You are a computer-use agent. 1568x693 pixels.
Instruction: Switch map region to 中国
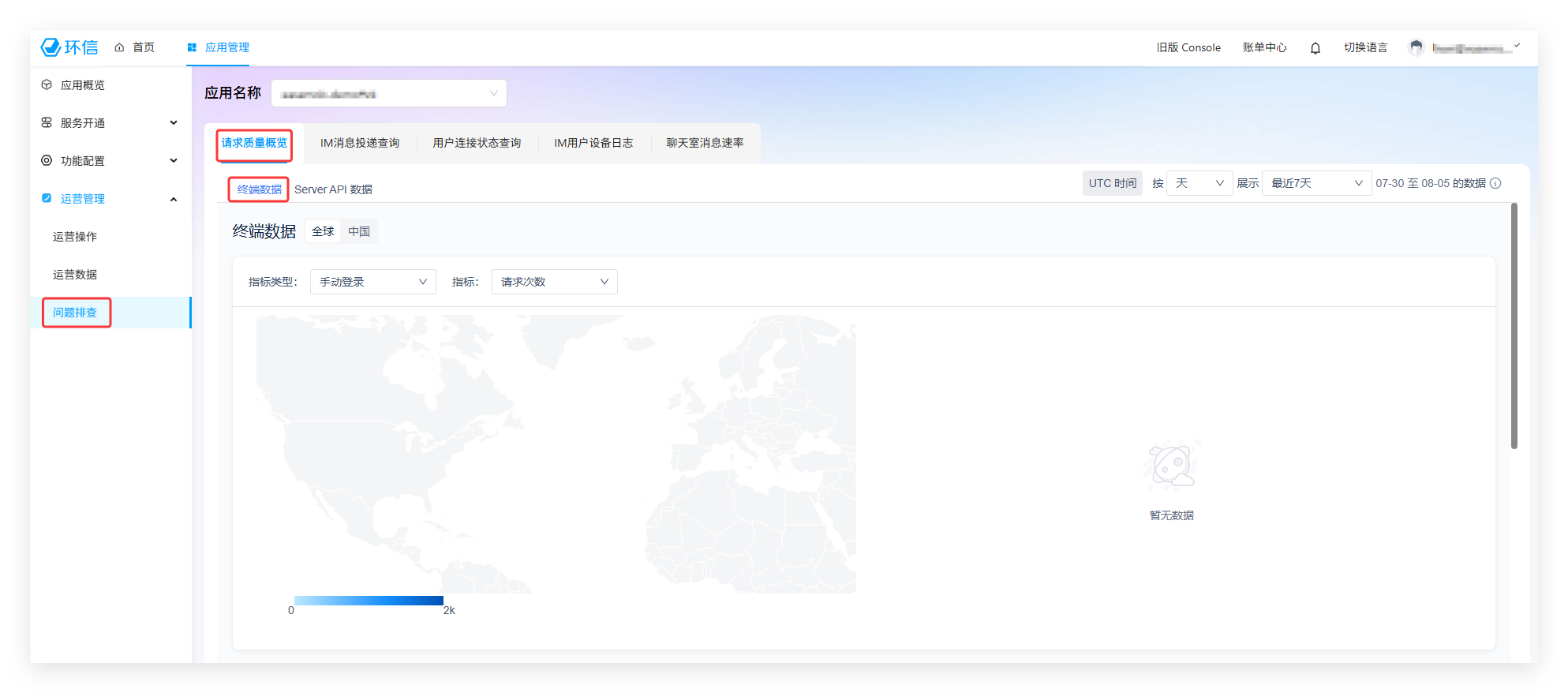coord(359,231)
